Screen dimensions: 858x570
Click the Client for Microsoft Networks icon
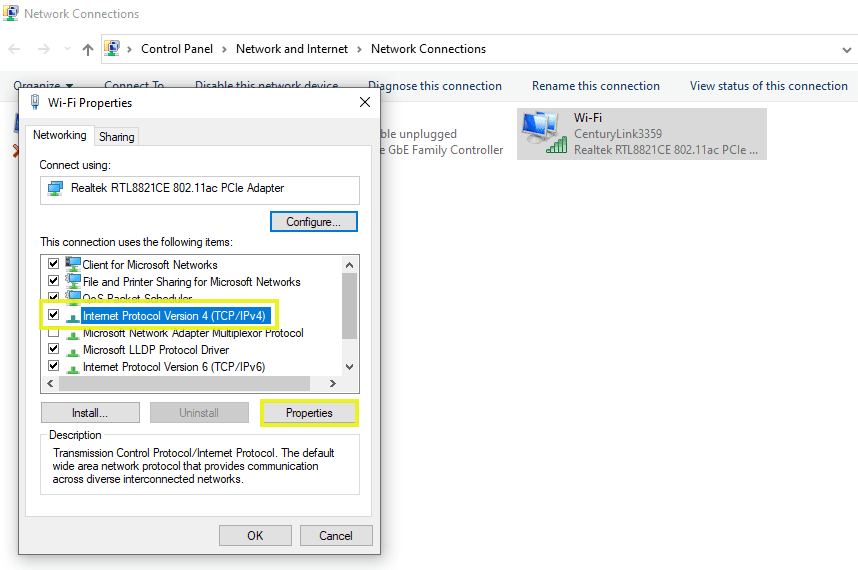point(73,264)
